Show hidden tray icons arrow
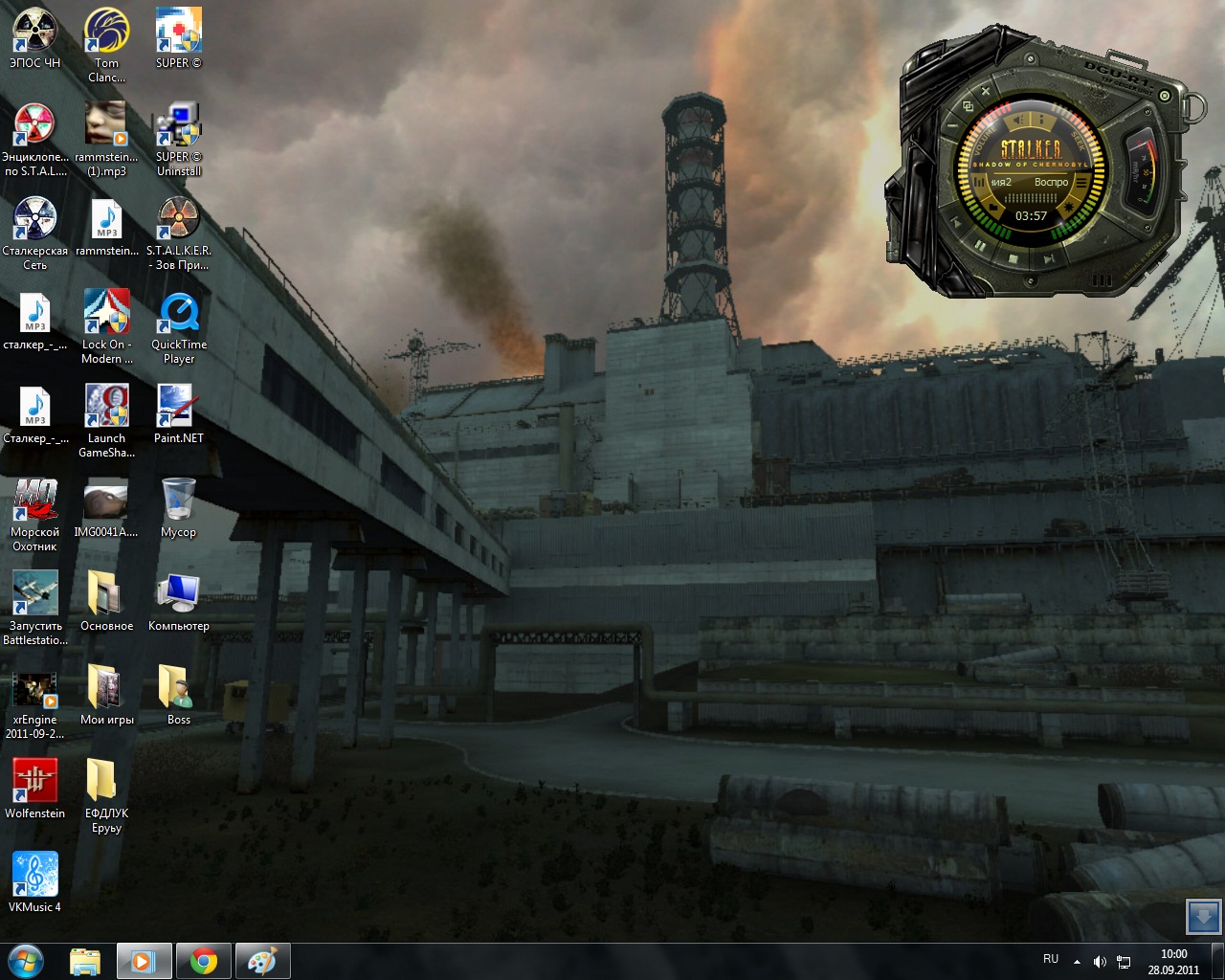The height and width of the screenshot is (980, 1225). (x=1077, y=962)
